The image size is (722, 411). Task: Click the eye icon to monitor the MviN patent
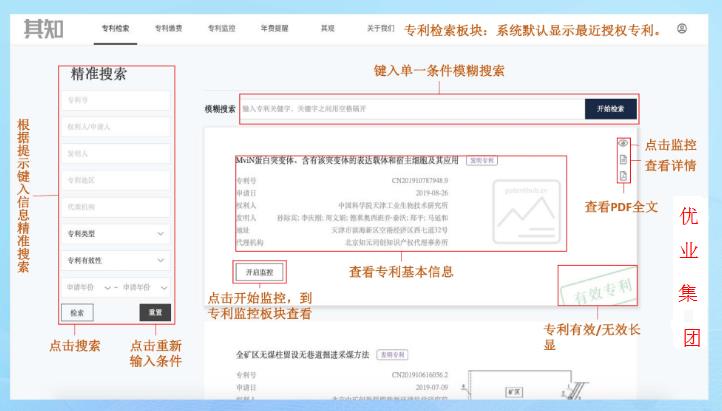coord(623,143)
